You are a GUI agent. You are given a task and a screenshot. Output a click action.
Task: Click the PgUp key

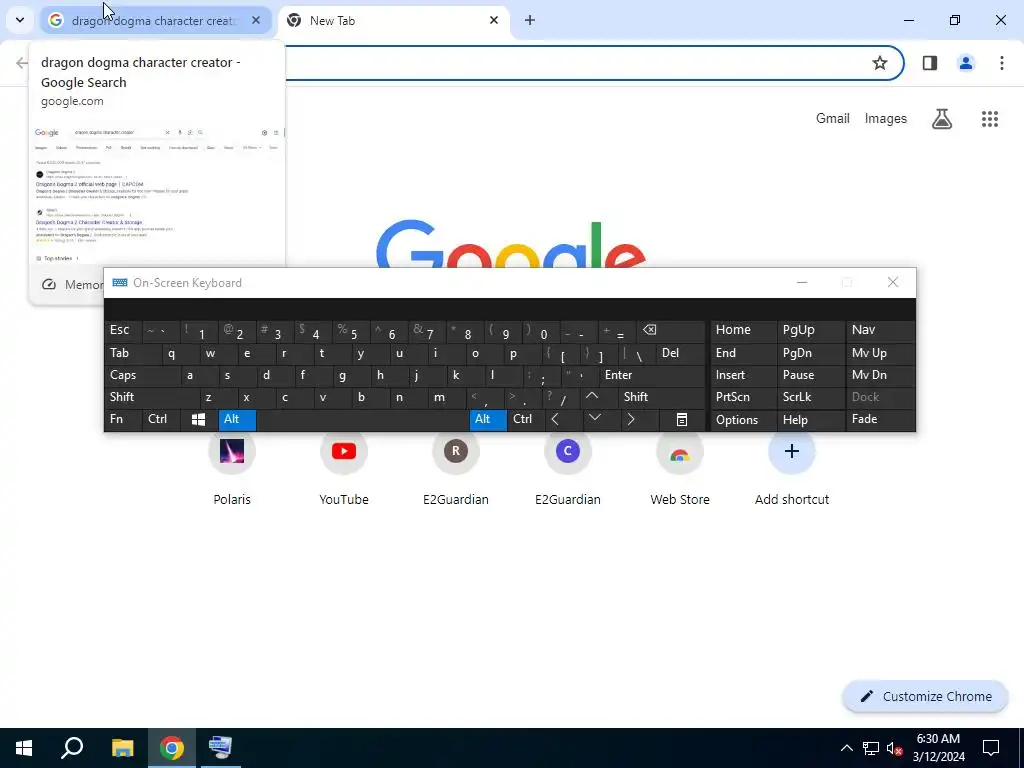[811, 330]
